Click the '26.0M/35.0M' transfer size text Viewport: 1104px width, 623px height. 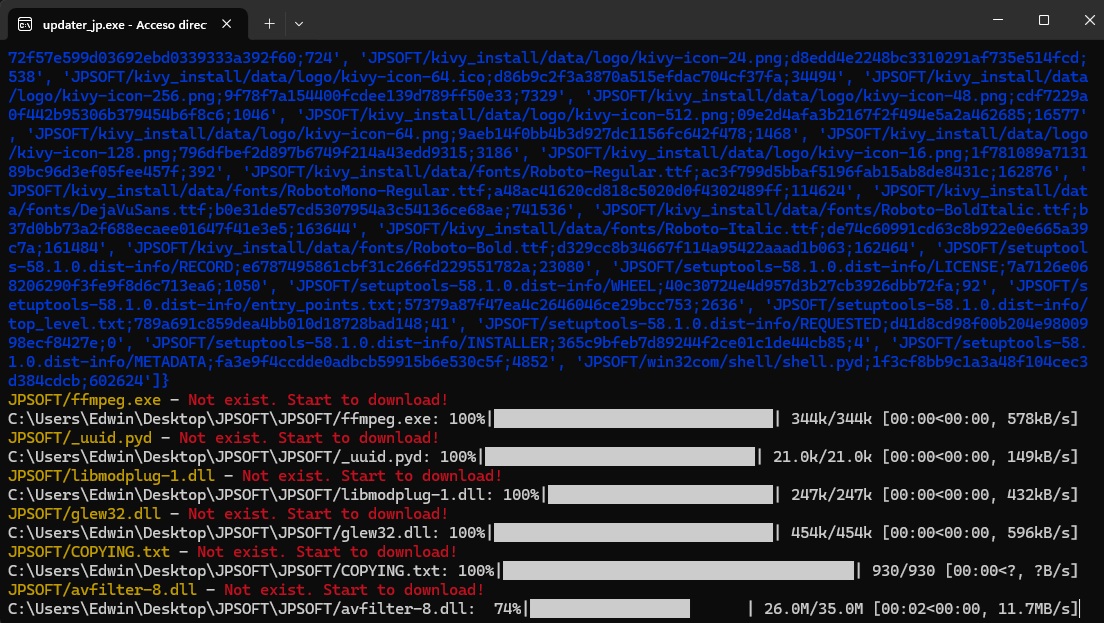tap(813, 609)
